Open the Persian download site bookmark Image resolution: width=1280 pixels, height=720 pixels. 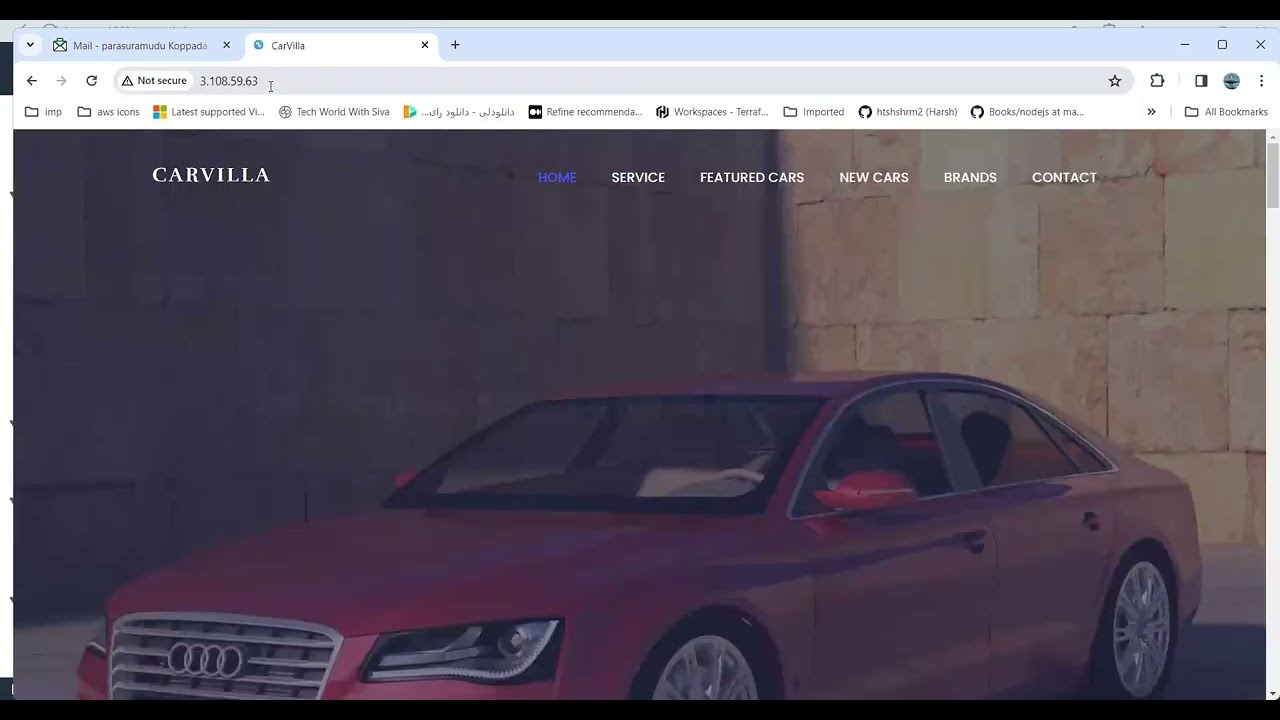coord(459,112)
